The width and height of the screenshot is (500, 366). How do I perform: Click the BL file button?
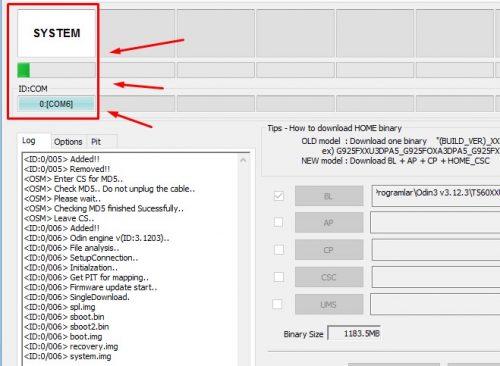click(x=329, y=196)
